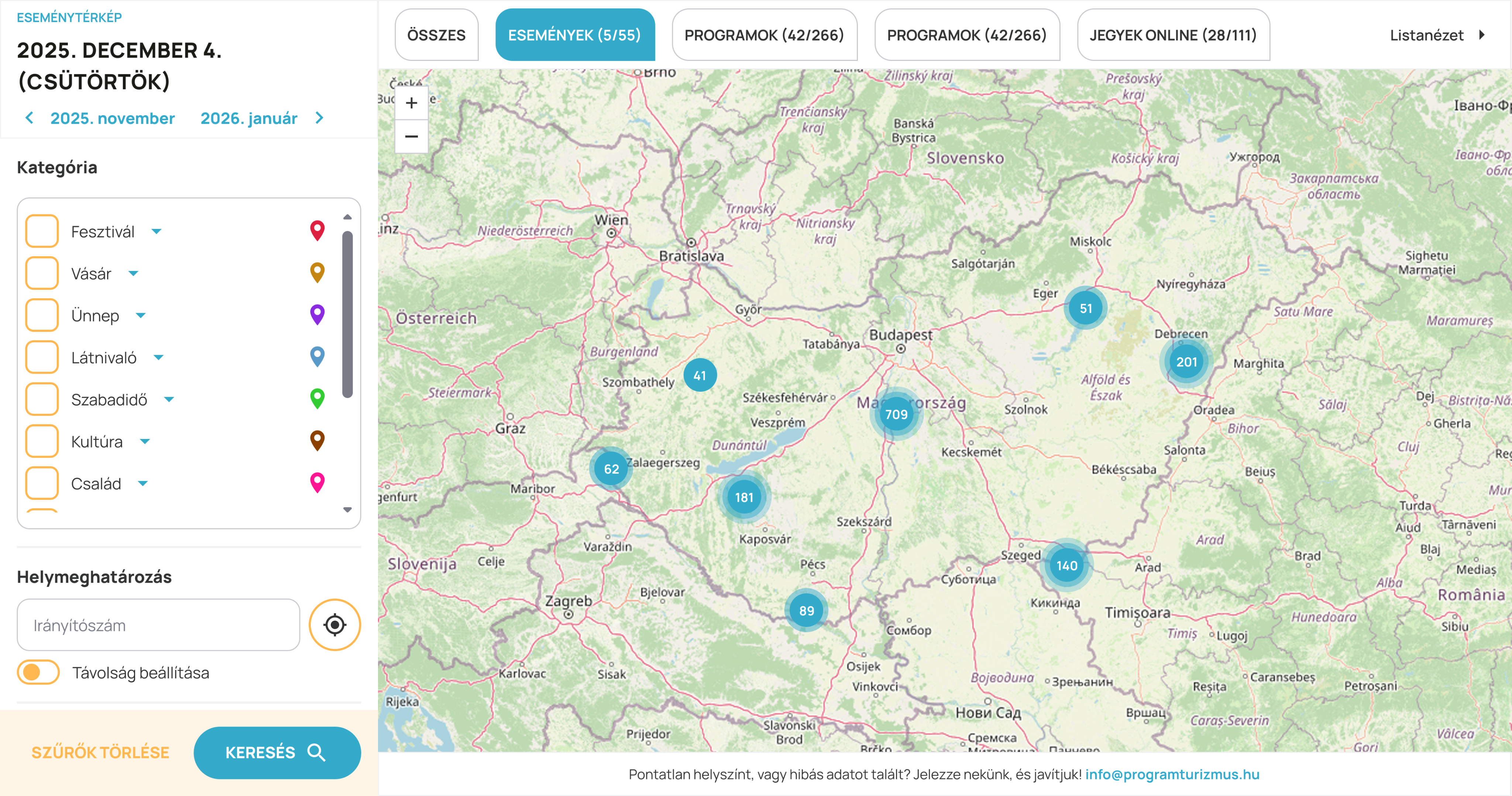Expand the Szabadidő subcategory arrow
Viewport: 1512px width, 796px height.
pos(169,399)
